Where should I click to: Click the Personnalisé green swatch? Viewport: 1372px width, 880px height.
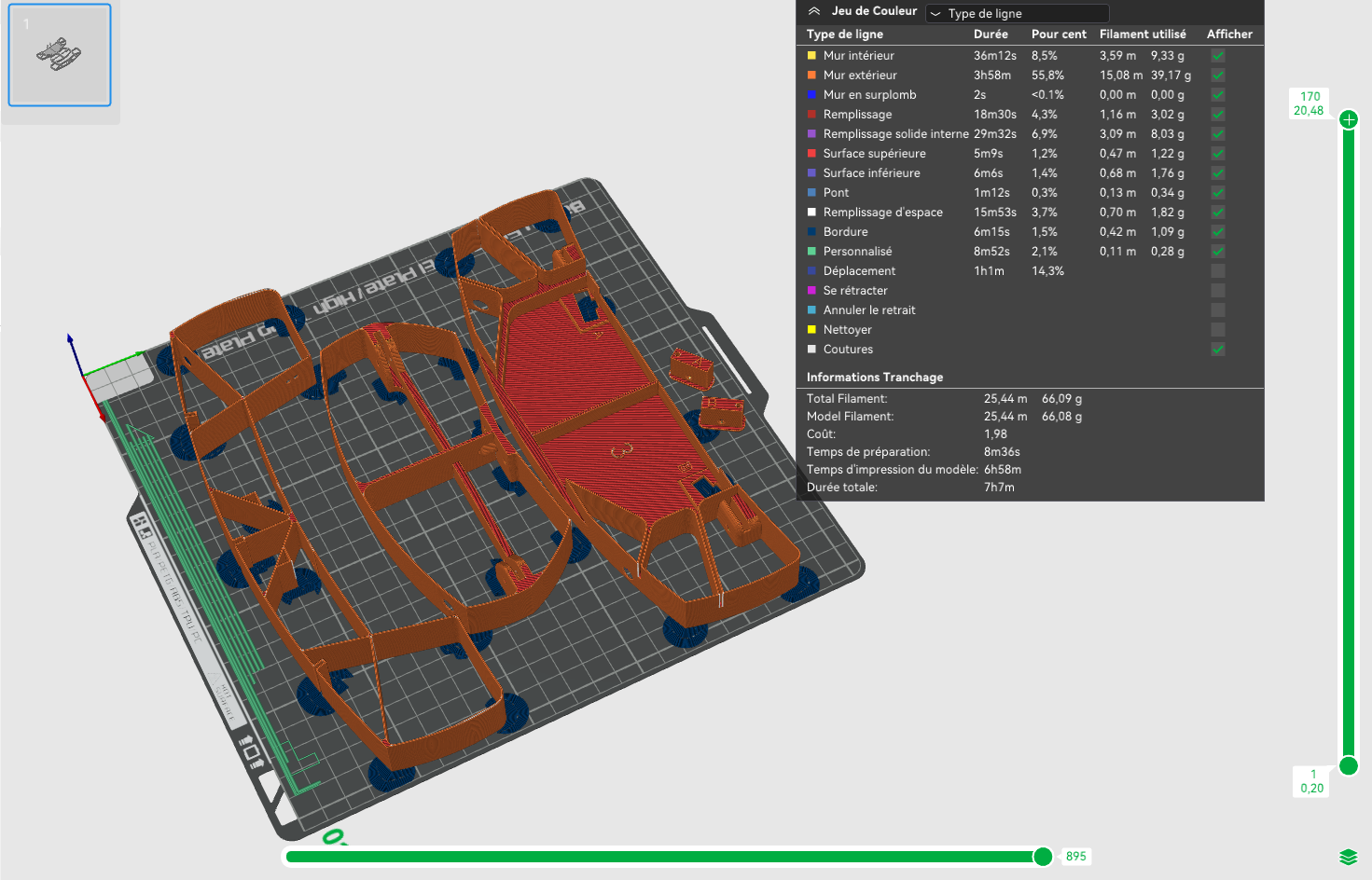811,252
